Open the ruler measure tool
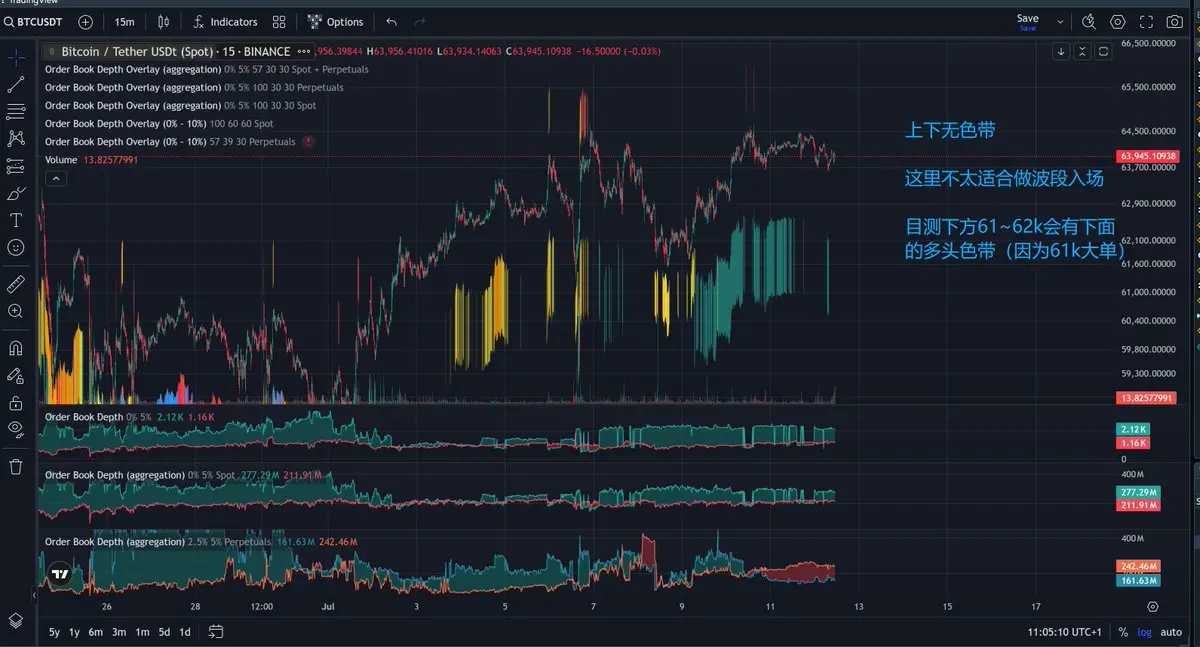Image resolution: width=1200 pixels, height=647 pixels. click(16, 284)
